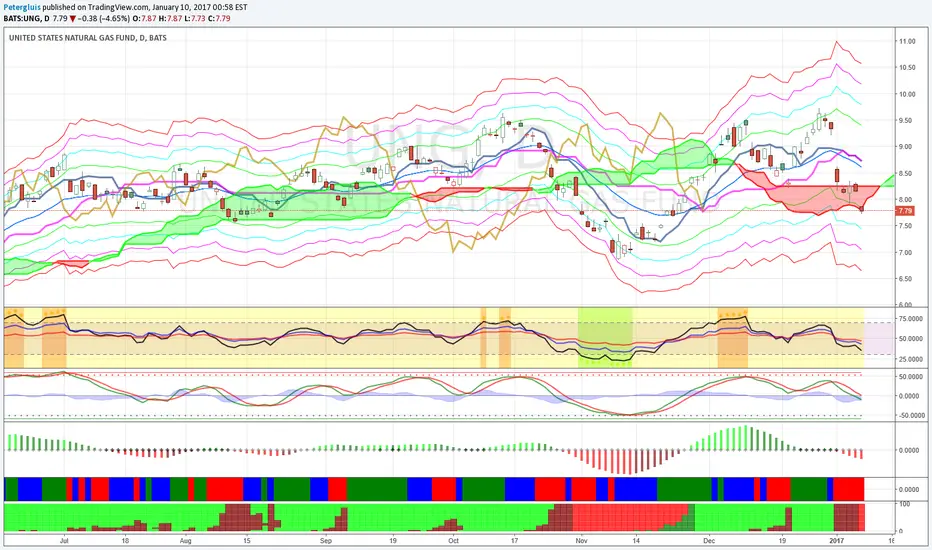Click the 8.00 price axis label
This screenshot has width=932, height=550.
coord(907,200)
